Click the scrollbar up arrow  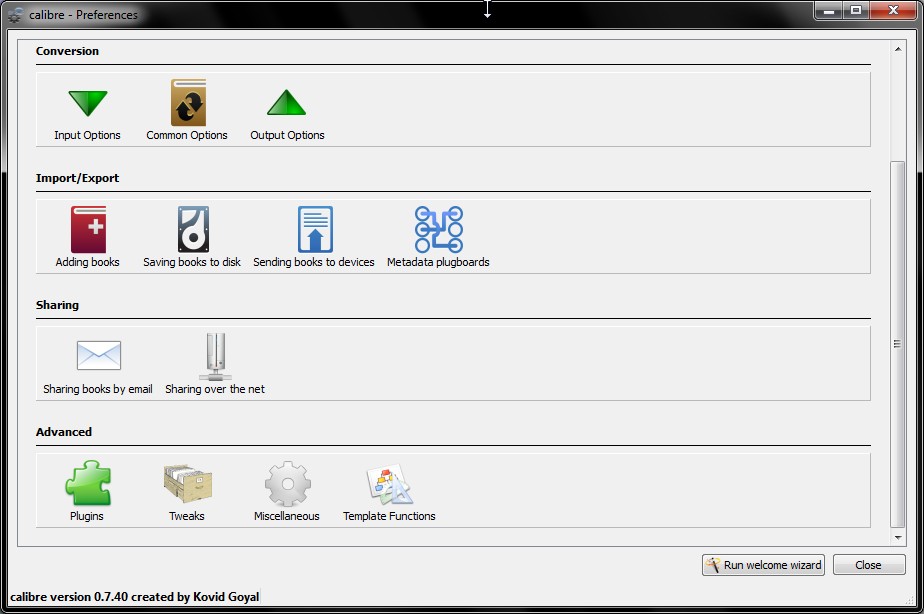click(897, 49)
